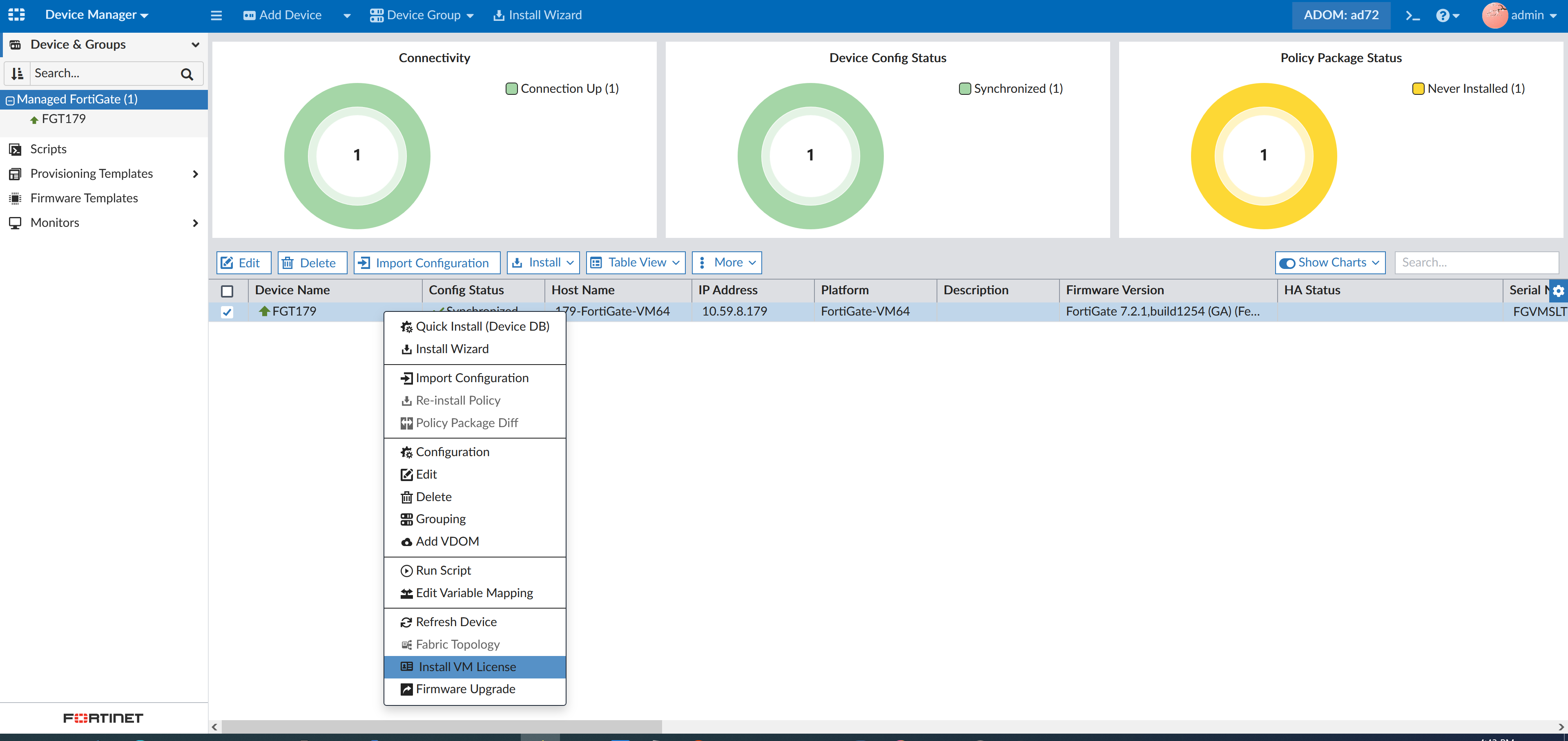Open column settings gear icon
Image resolution: width=1568 pixels, height=741 pixels.
(x=1558, y=291)
